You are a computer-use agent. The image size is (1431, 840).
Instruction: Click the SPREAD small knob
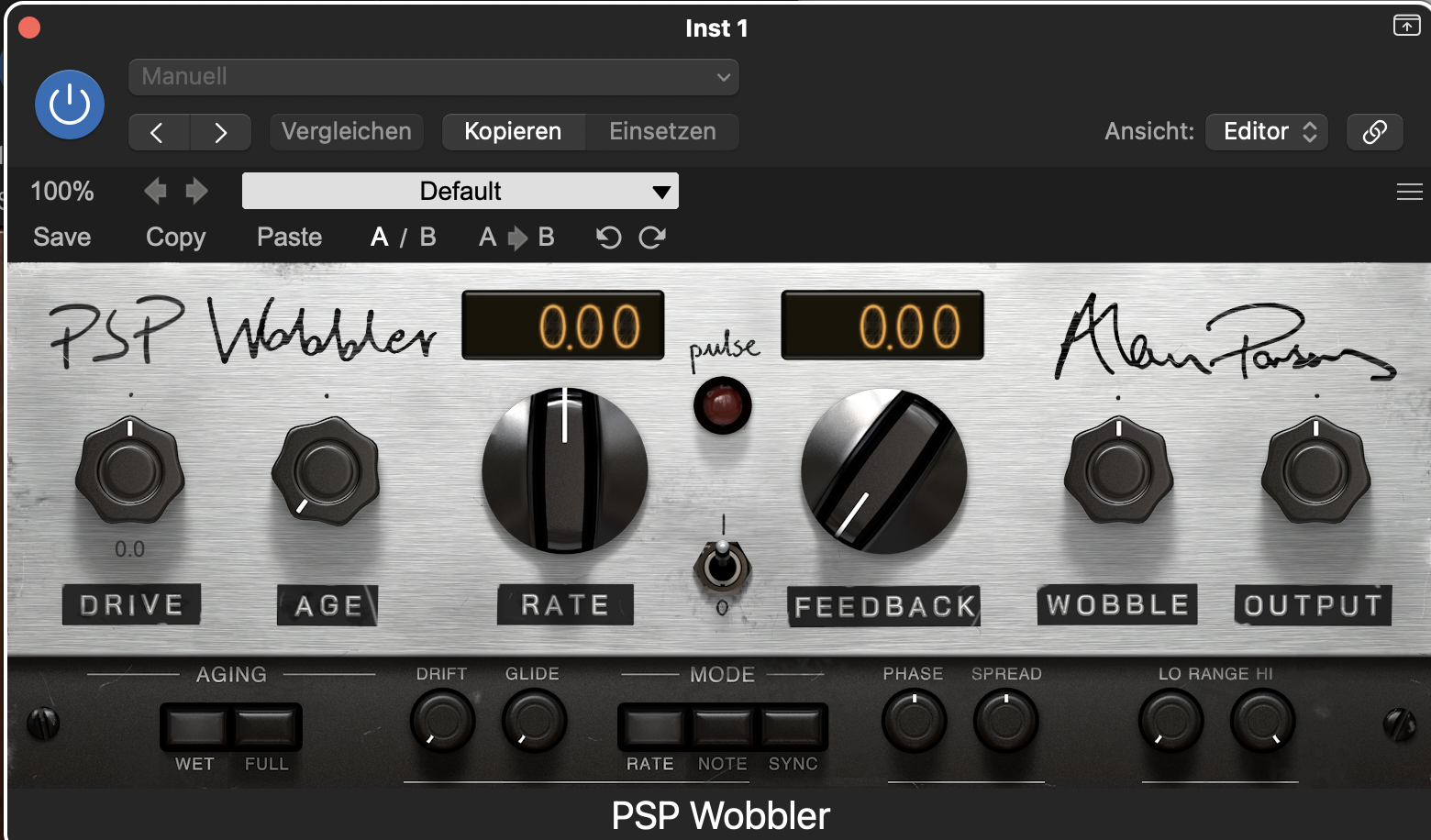point(1005,720)
